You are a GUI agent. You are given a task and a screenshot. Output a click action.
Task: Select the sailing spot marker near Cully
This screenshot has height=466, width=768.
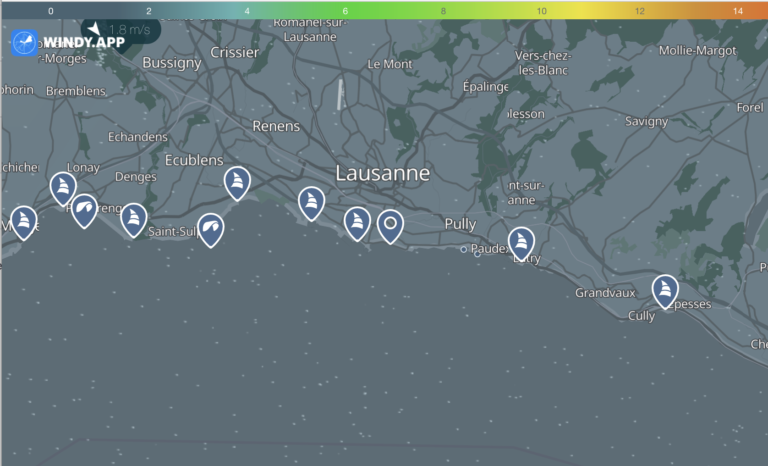[665, 290]
